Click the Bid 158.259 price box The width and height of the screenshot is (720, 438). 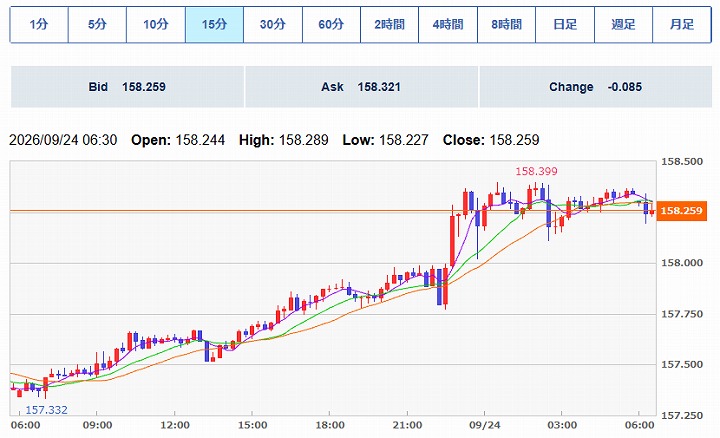click(x=127, y=87)
